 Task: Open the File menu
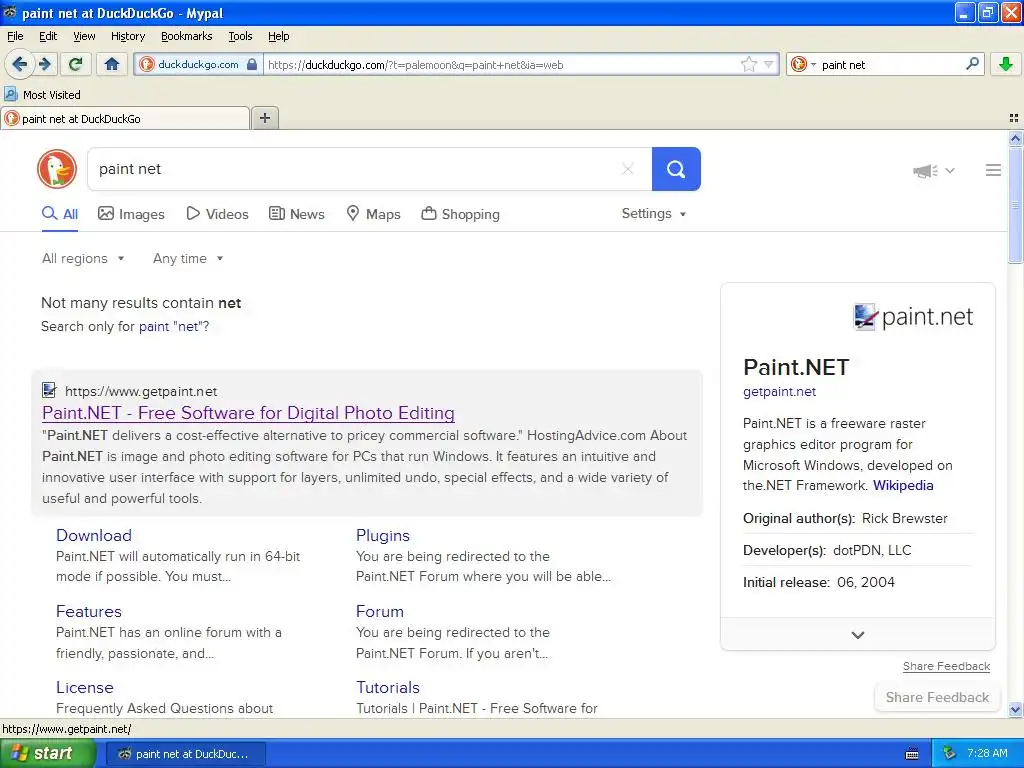coord(15,36)
